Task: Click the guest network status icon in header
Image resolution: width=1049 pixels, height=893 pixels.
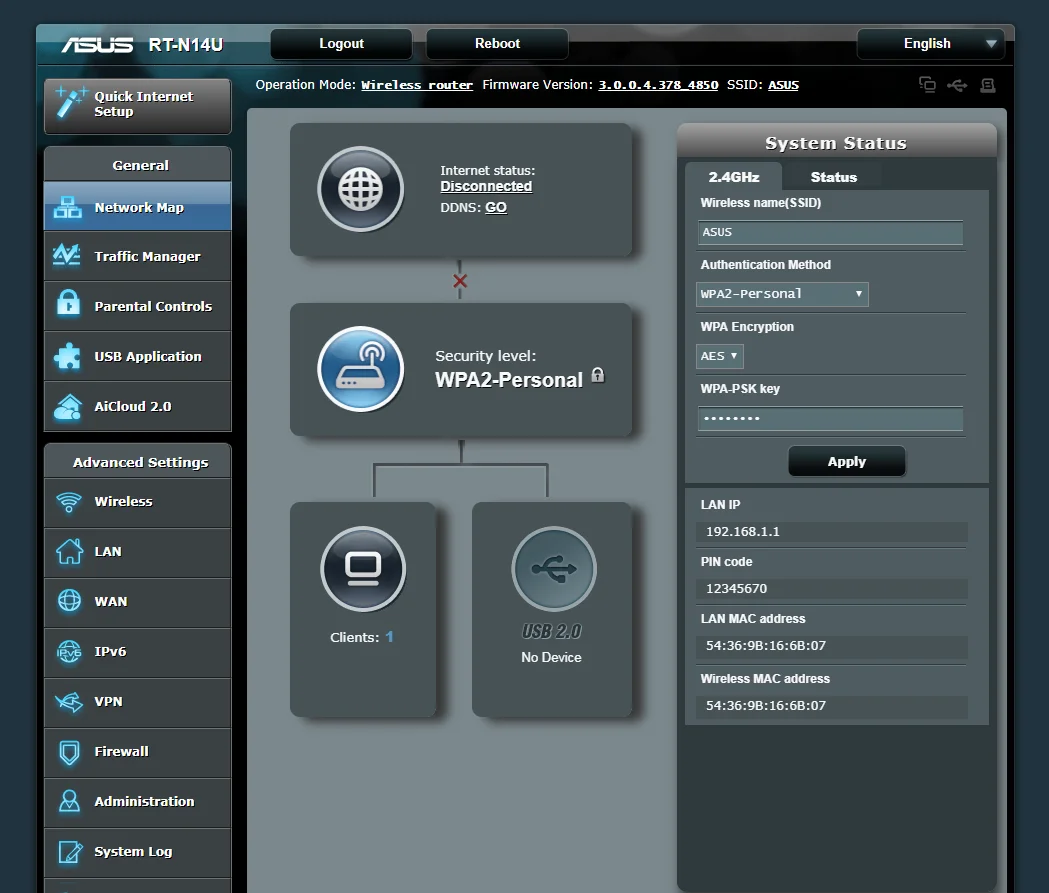Action: pos(927,84)
